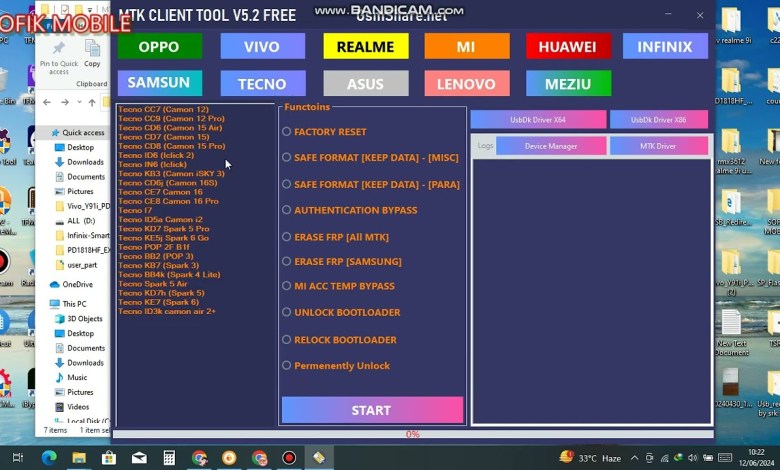Choose SAFE FORMAT [KEEP DATA] - [PARA] option
This screenshot has width=780, height=470.
[371, 185]
